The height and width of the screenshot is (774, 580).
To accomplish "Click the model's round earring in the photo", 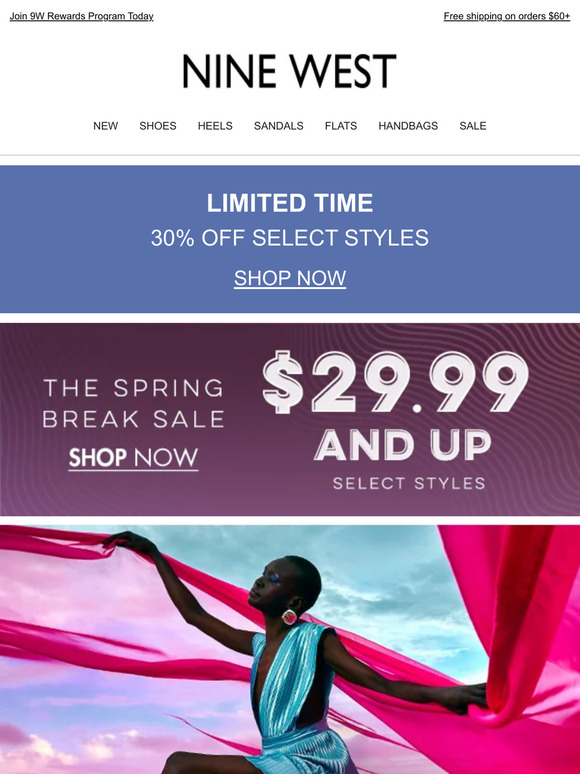I will (289, 617).
